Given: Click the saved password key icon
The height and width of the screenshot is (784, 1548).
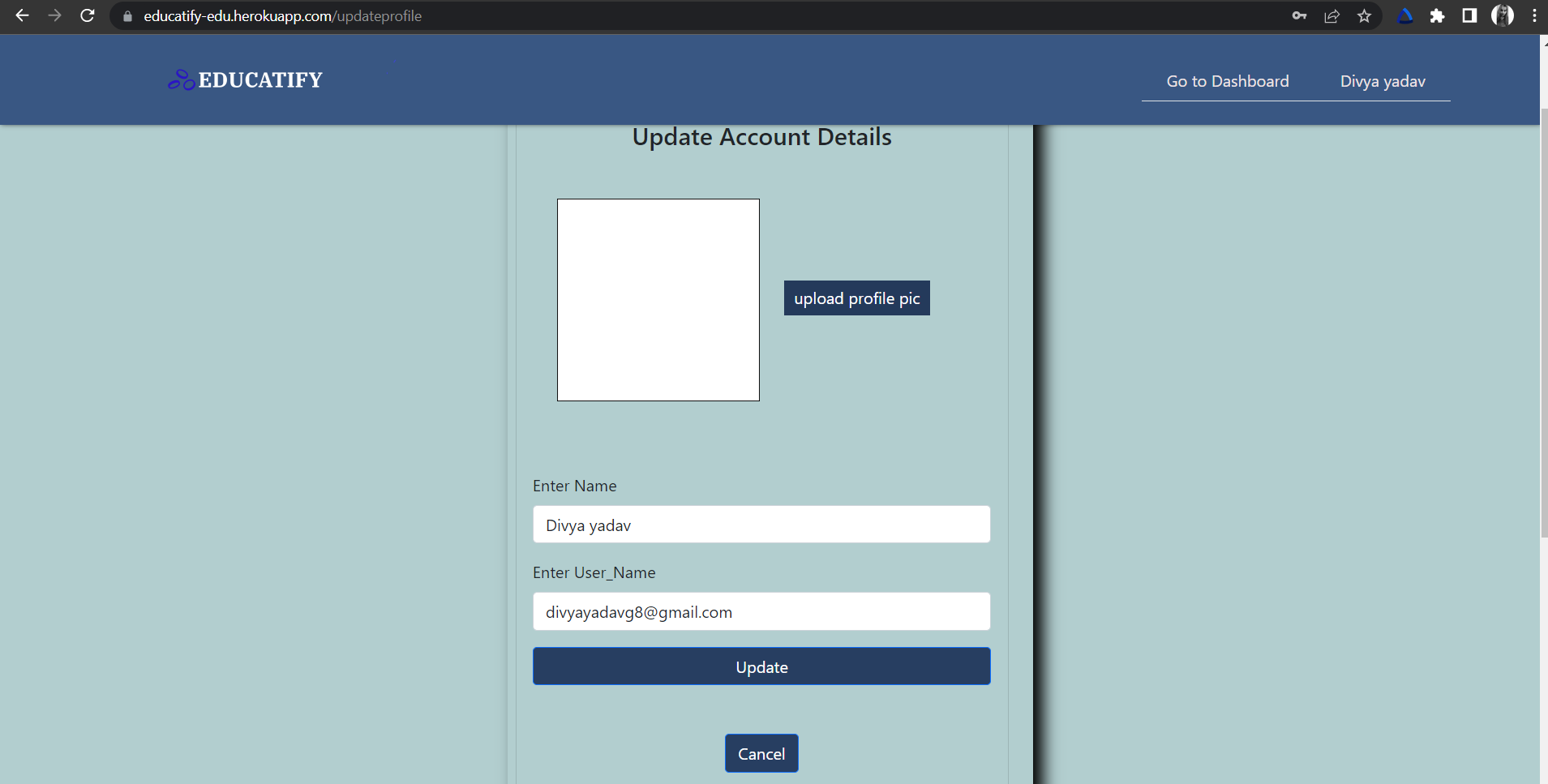Looking at the screenshot, I should click(1300, 15).
